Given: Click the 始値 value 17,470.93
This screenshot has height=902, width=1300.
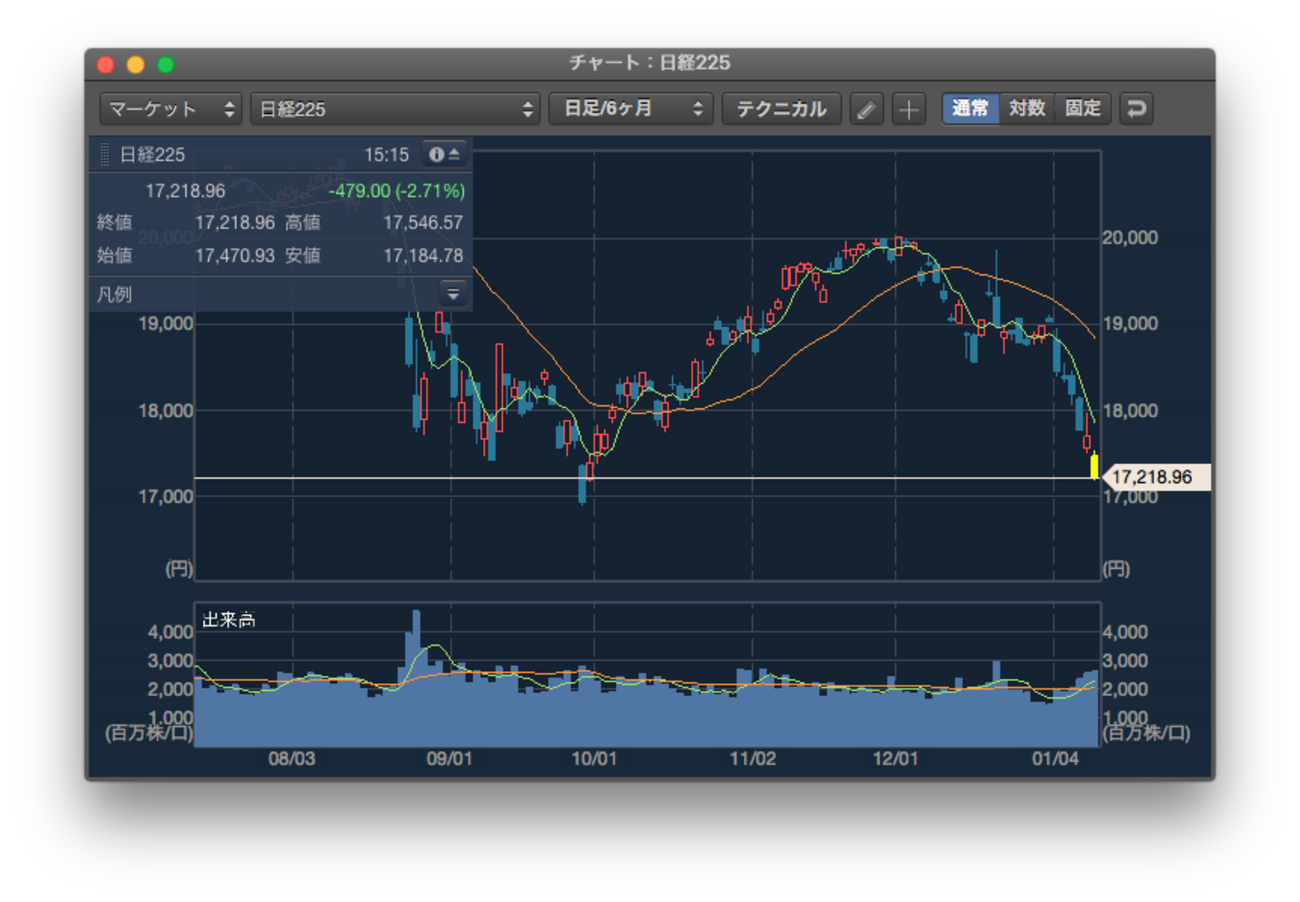Looking at the screenshot, I should pos(234,255).
